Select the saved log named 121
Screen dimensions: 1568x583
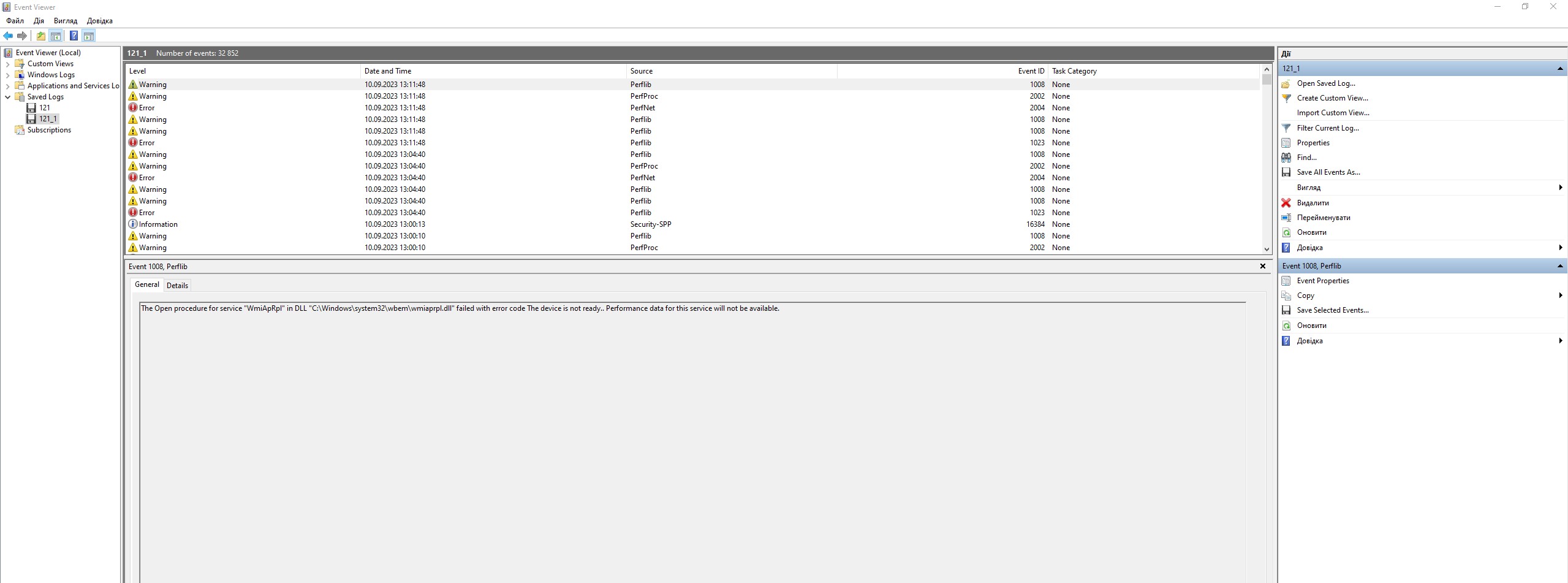point(44,108)
